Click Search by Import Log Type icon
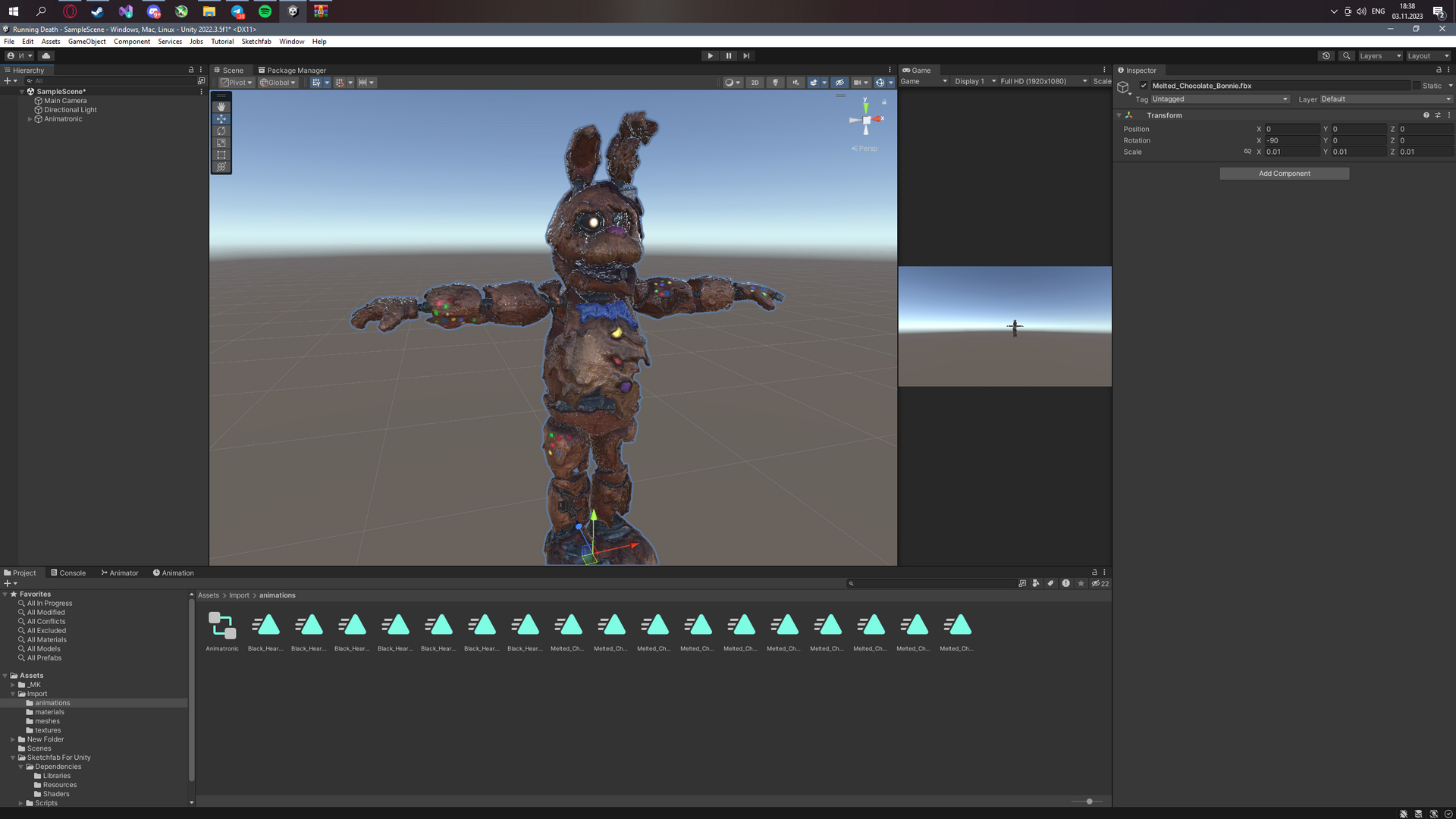Viewport: 1456px width, 819px height. (x=1065, y=584)
